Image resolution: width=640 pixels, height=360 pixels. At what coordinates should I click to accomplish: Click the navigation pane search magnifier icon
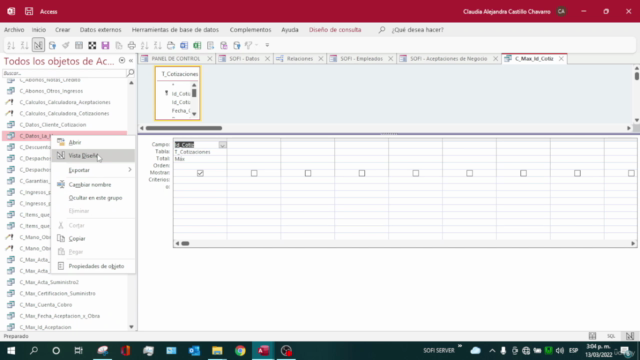[131, 73]
